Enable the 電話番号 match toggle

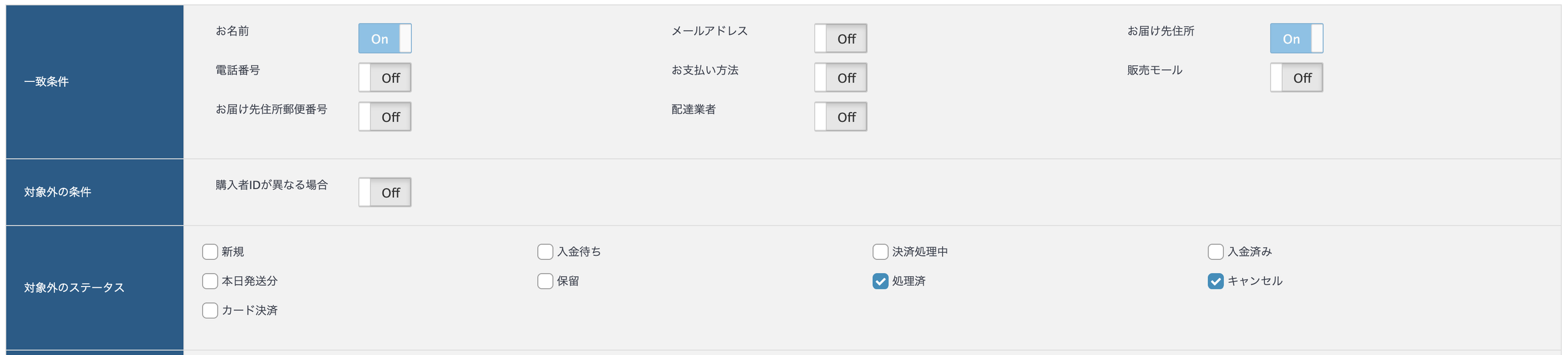[x=385, y=78]
